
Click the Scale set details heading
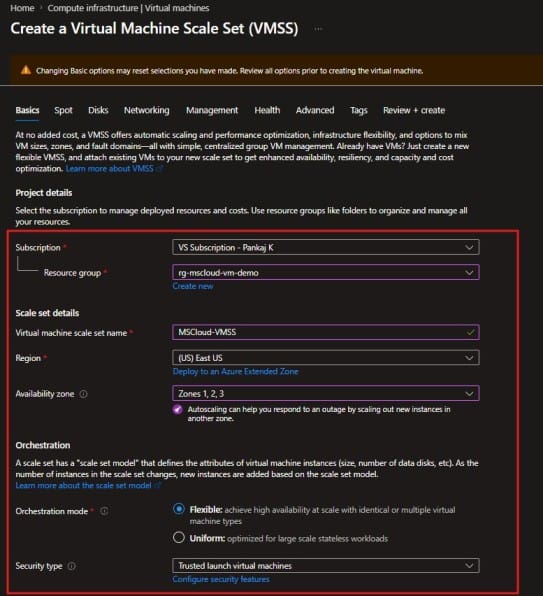coord(47,313)
